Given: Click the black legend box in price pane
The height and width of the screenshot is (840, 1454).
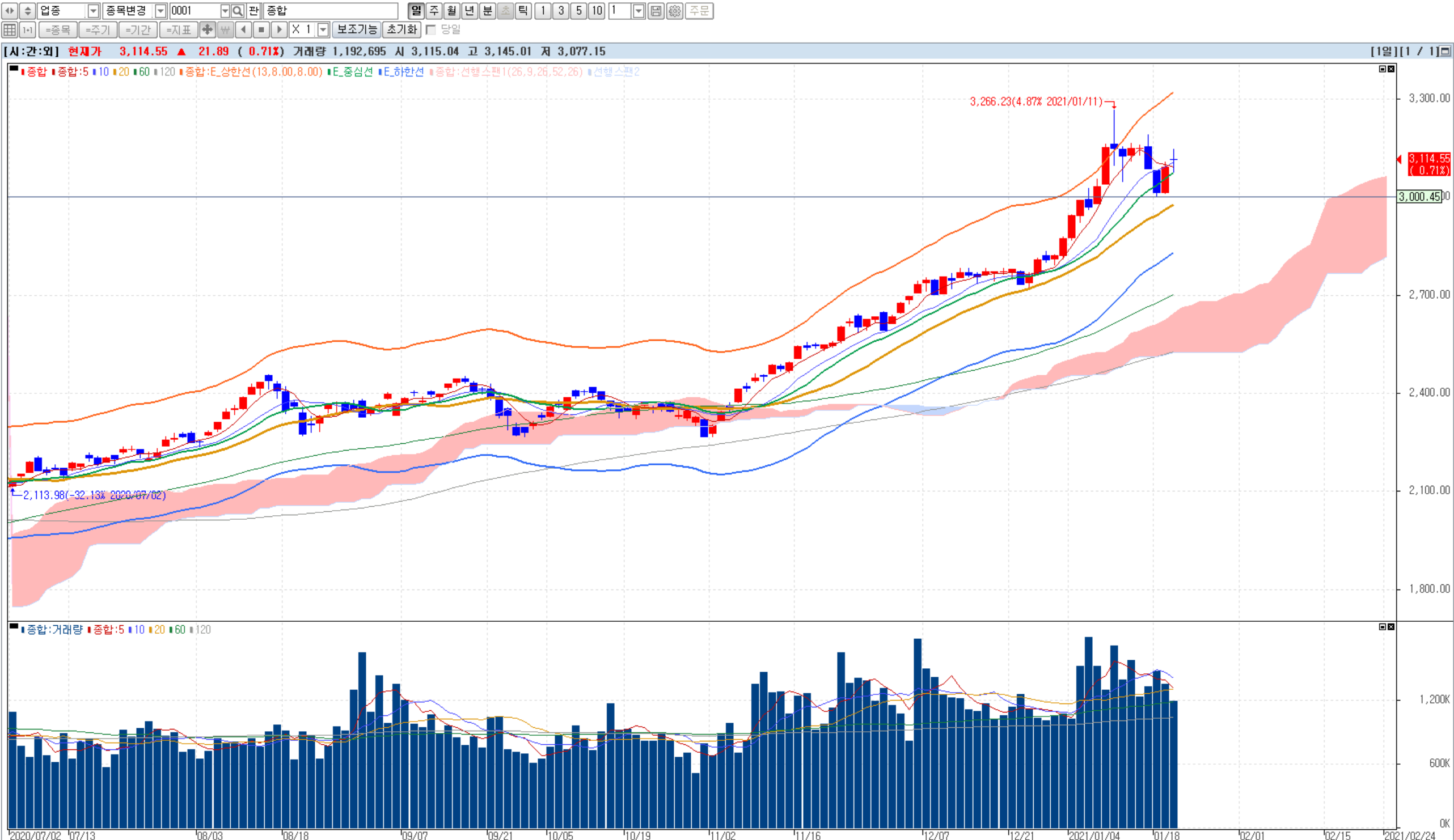Looking at the screenshot, I should [14, 69].
